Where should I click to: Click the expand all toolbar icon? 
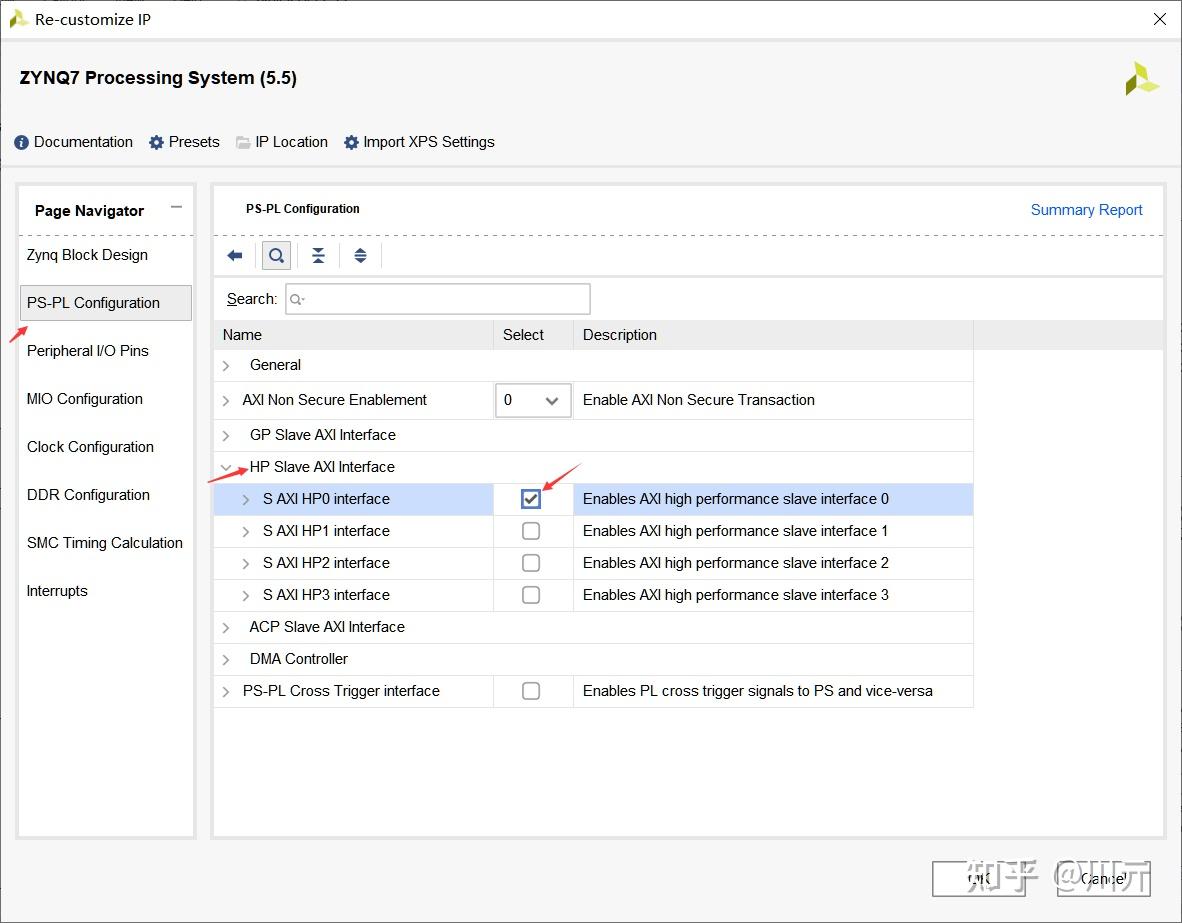(x=360, y=256)
